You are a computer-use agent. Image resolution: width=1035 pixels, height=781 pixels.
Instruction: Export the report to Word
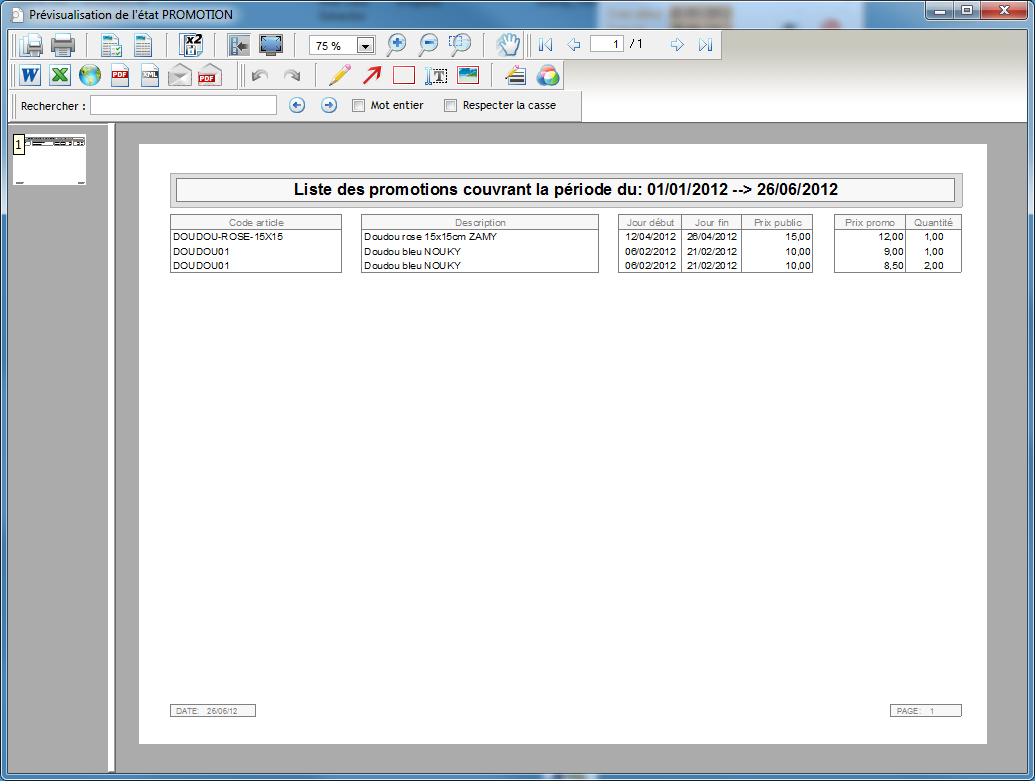30,76
